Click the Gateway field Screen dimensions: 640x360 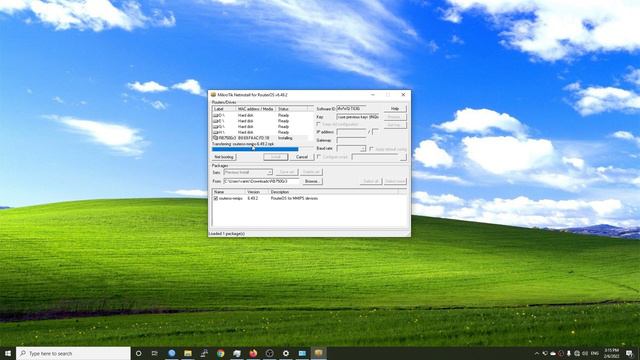(x=351, y=140)
